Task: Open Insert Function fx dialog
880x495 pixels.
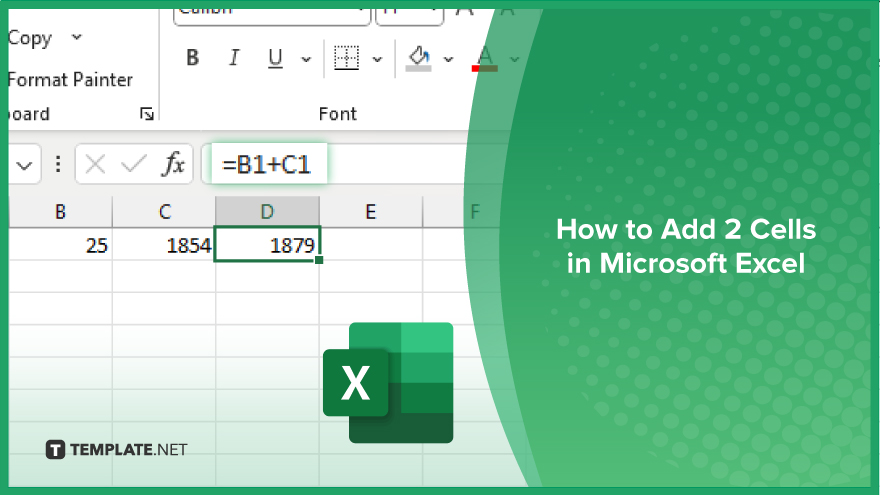Action: click(173, 164)
